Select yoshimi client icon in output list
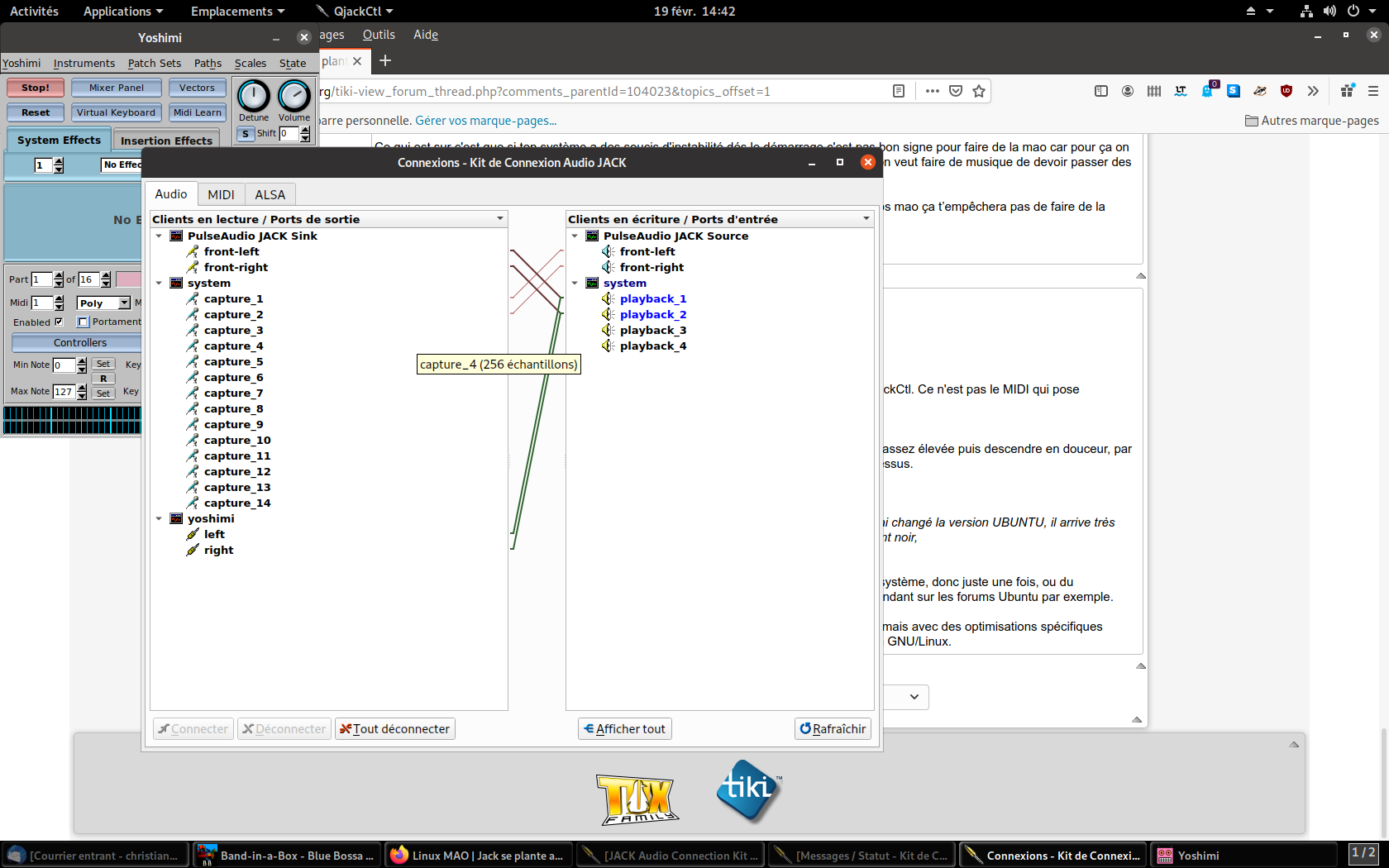Viewport: 1389px width, 868px height. (x=176, y=518)
